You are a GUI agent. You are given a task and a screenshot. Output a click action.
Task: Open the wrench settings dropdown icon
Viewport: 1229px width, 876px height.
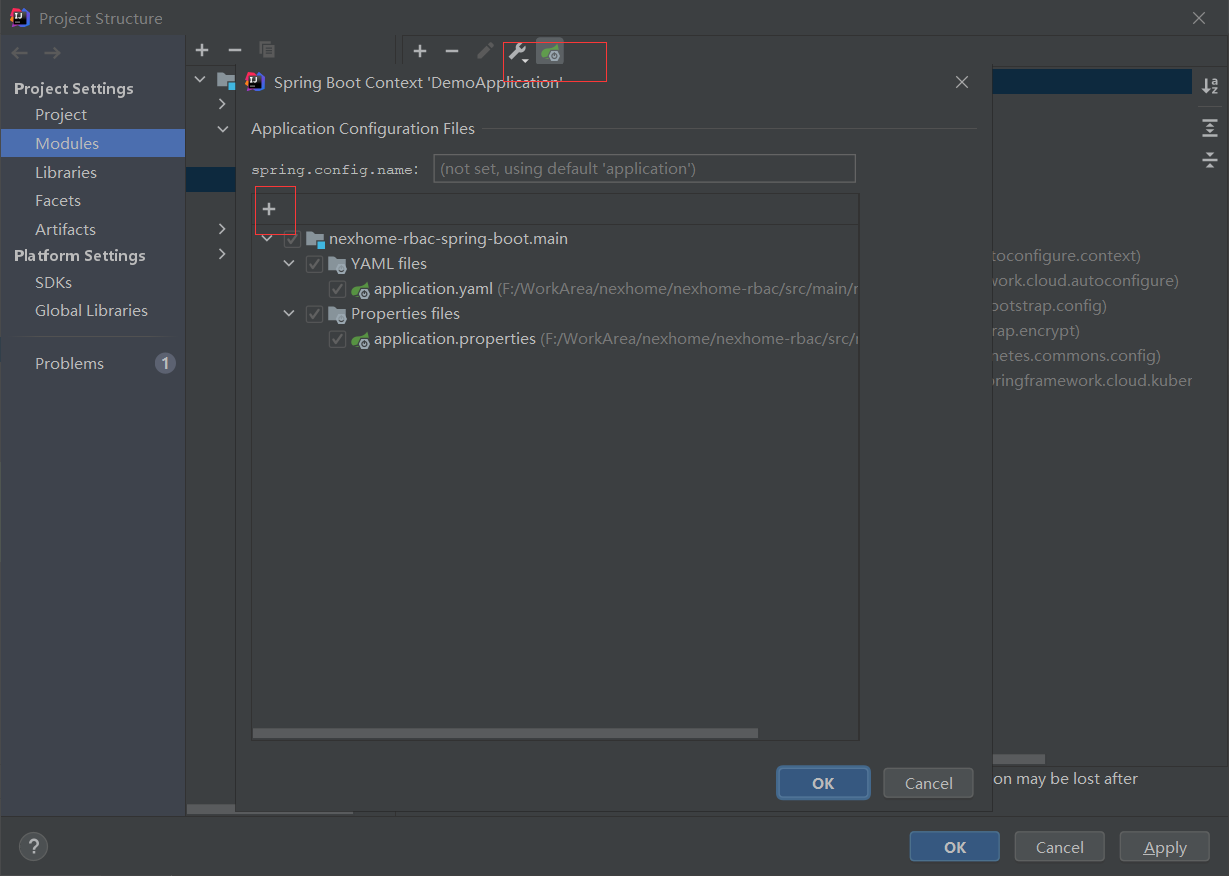(x=518, y=52)
